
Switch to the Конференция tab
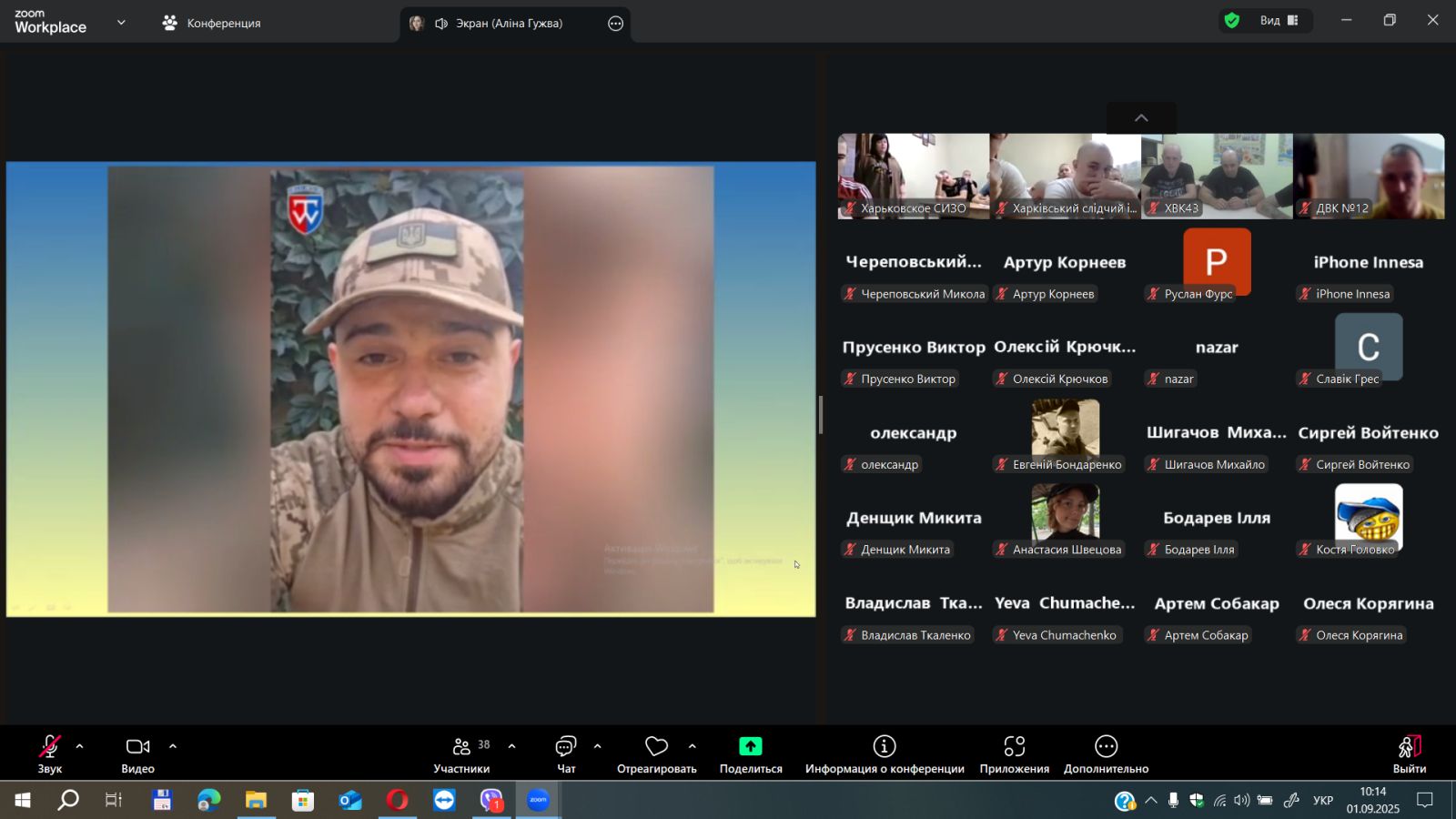point(212,24)
